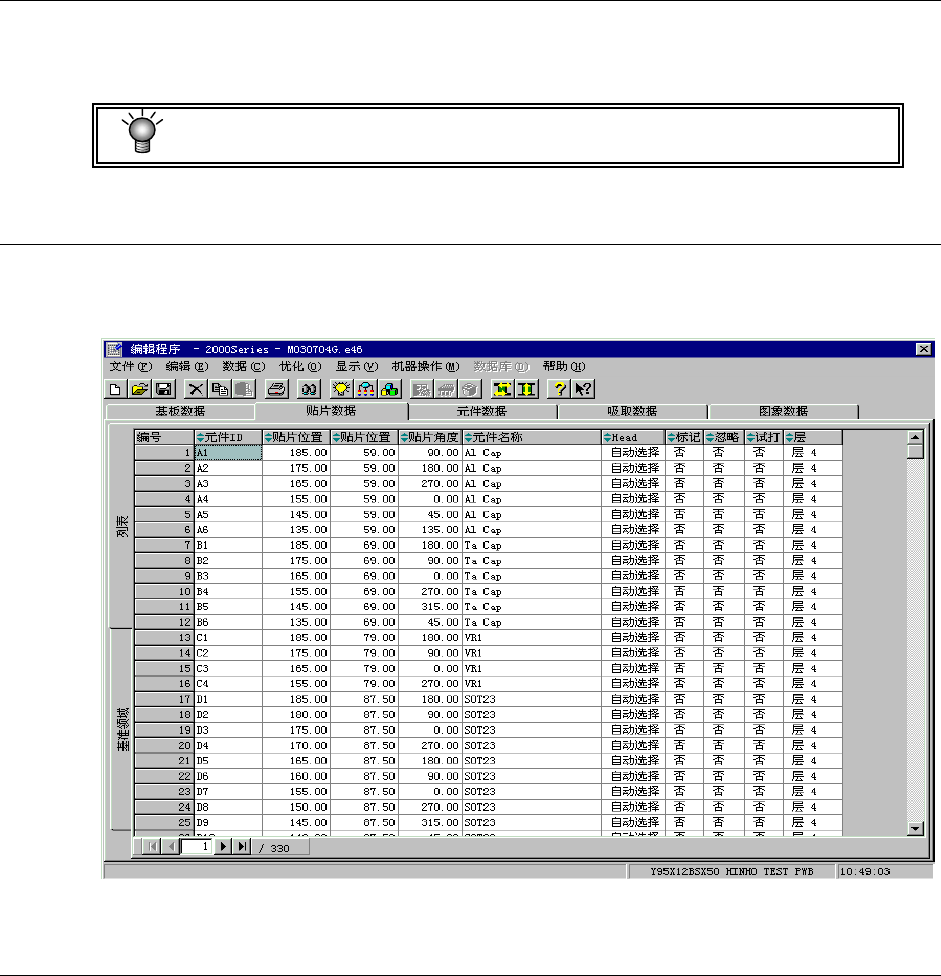Click the 180.00 position cell in row D2

[296, 715]
